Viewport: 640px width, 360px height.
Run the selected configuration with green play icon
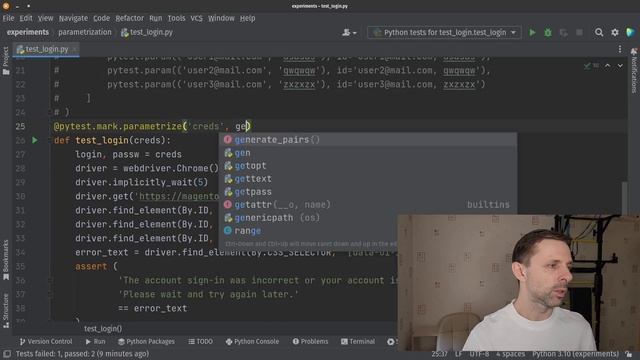(x=532, y=32)
